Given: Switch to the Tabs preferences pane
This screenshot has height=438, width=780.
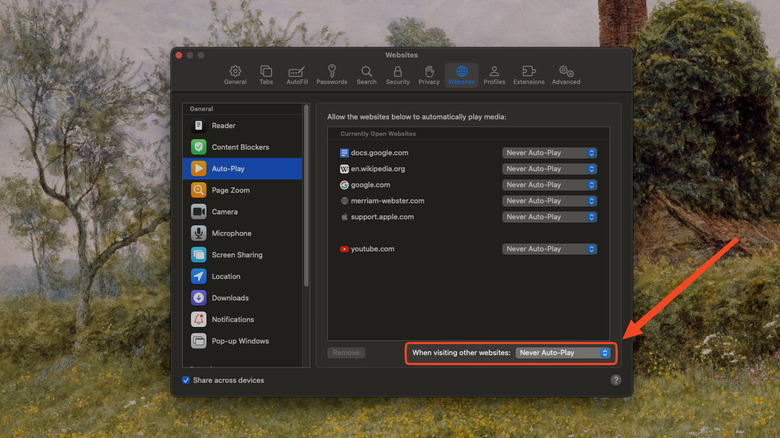Looking at the screenshot, I should tap(266, 75).
